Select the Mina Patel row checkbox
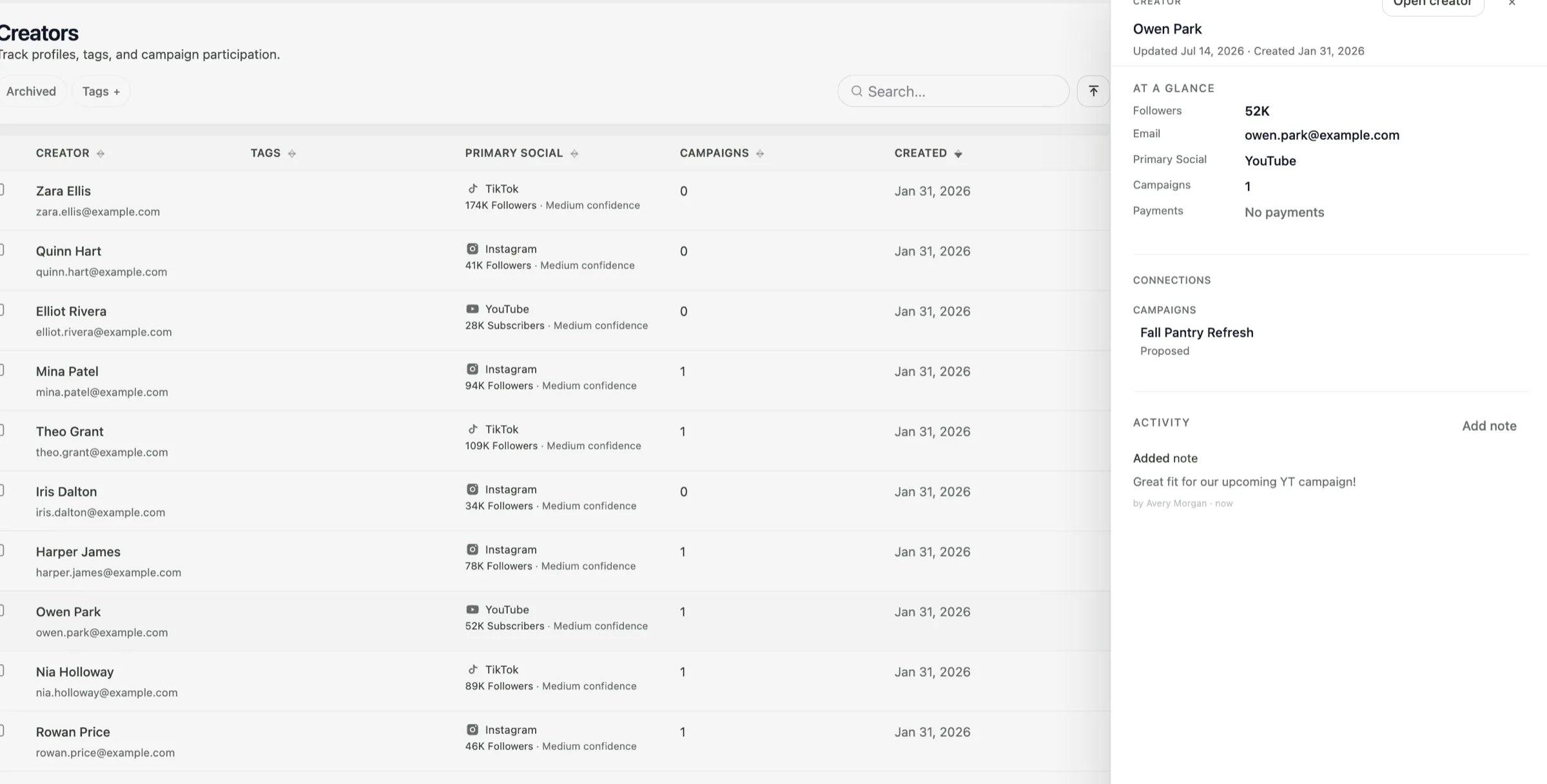Viewport: 1547px width, 784px height. click(1, 370)
